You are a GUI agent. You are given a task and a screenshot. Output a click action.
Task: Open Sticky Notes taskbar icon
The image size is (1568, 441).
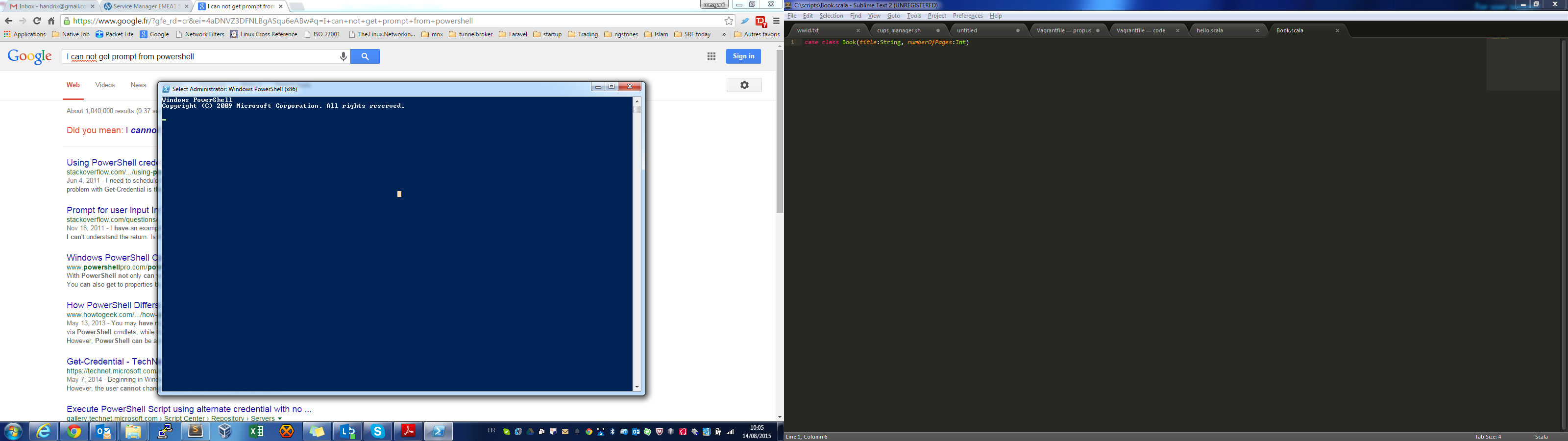point(317,432)
